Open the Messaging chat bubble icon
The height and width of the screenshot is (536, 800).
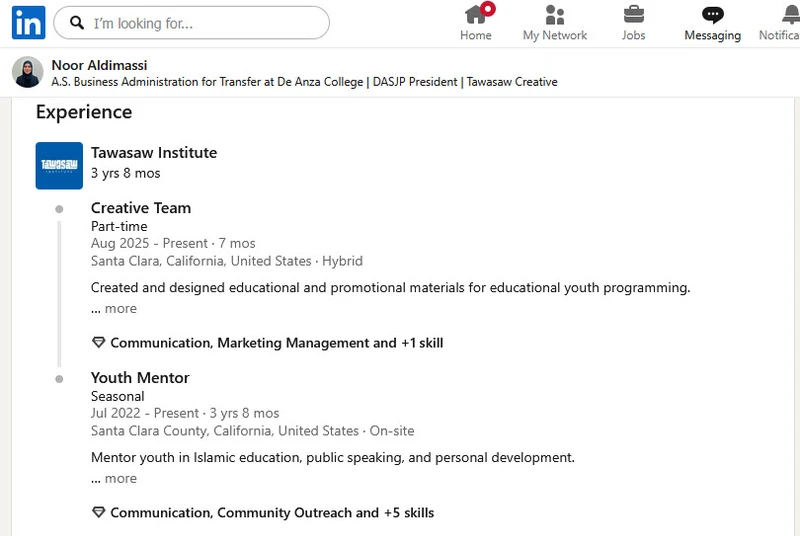pyautogui.click(x=712, y=15)
